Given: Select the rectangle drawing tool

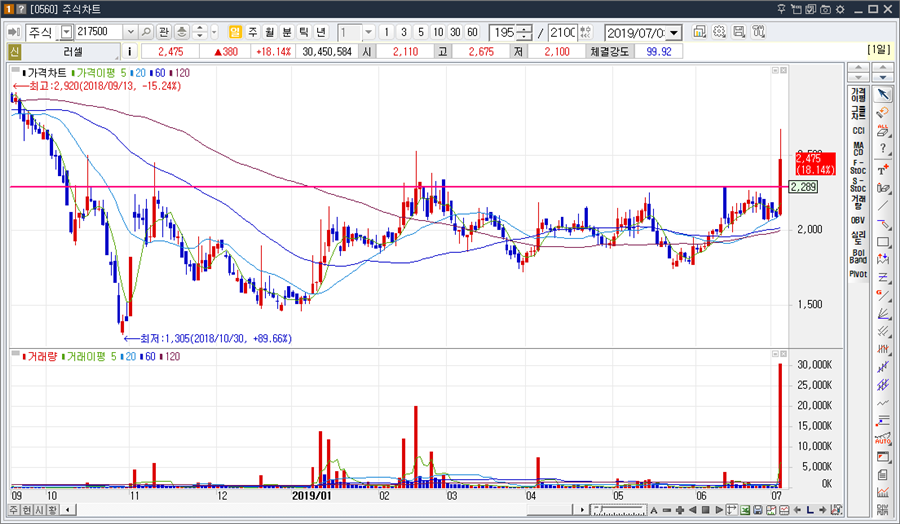Looking at the screenshot, I should tap(883, 242).
